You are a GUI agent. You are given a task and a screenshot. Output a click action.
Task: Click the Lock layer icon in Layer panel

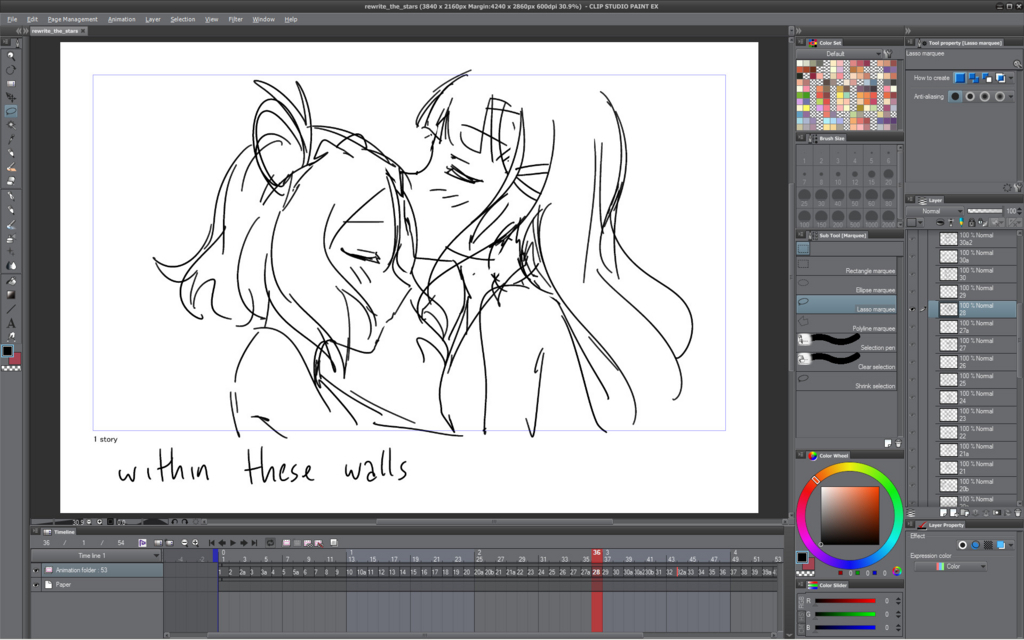[x=971, y=223]
